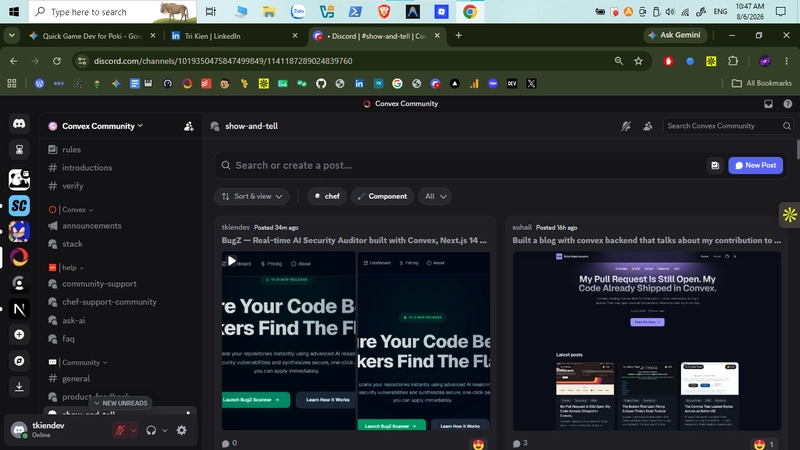Show member list icon in header
This screenshot has height=450, width=800.
point(647,126)
